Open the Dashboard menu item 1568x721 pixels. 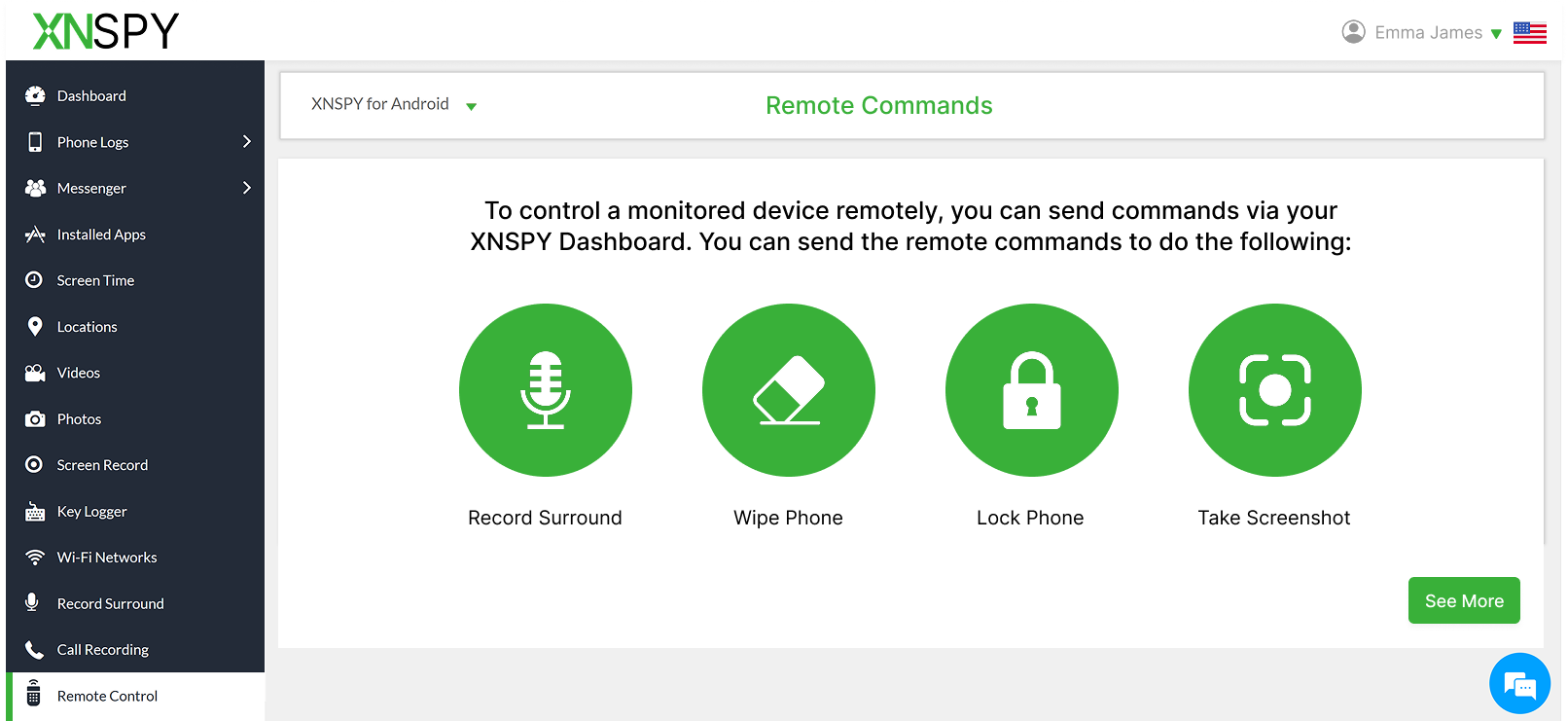tap(135, 95)
